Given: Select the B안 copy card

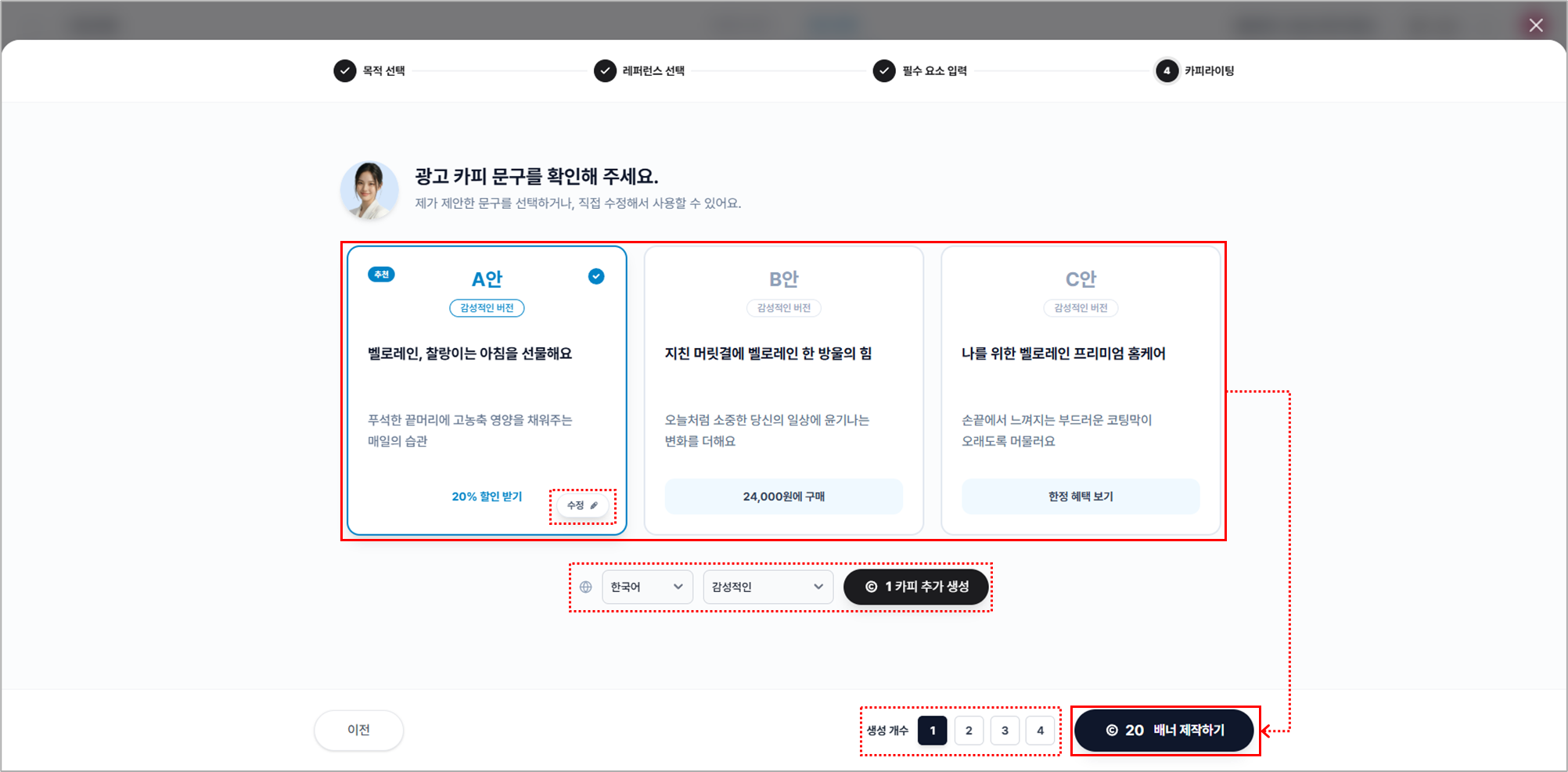Looking at the screenshot, I should point(783,391).
